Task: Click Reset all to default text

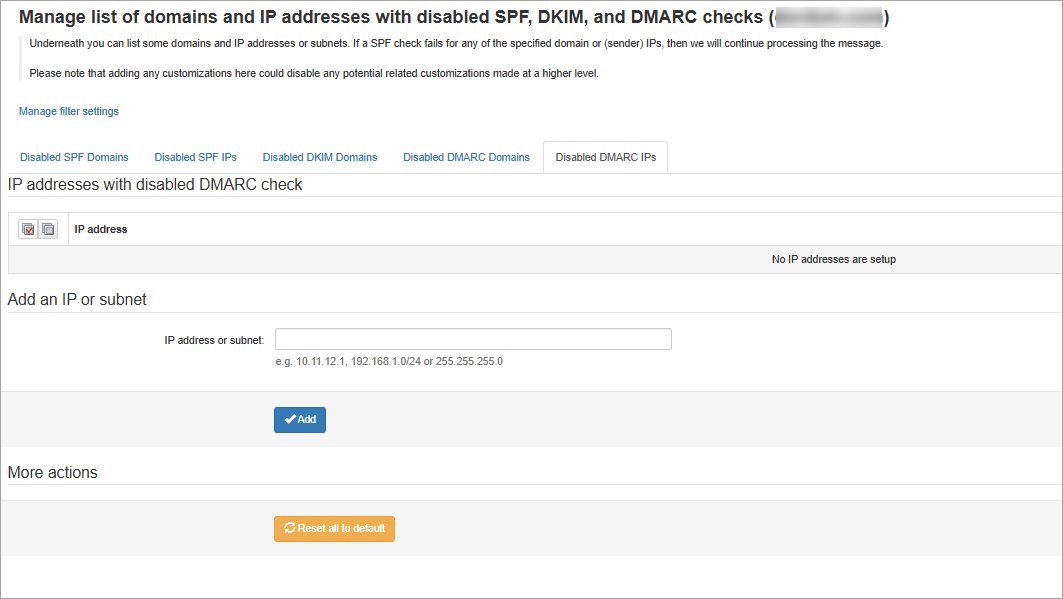Action: click(x=342, y=528)
